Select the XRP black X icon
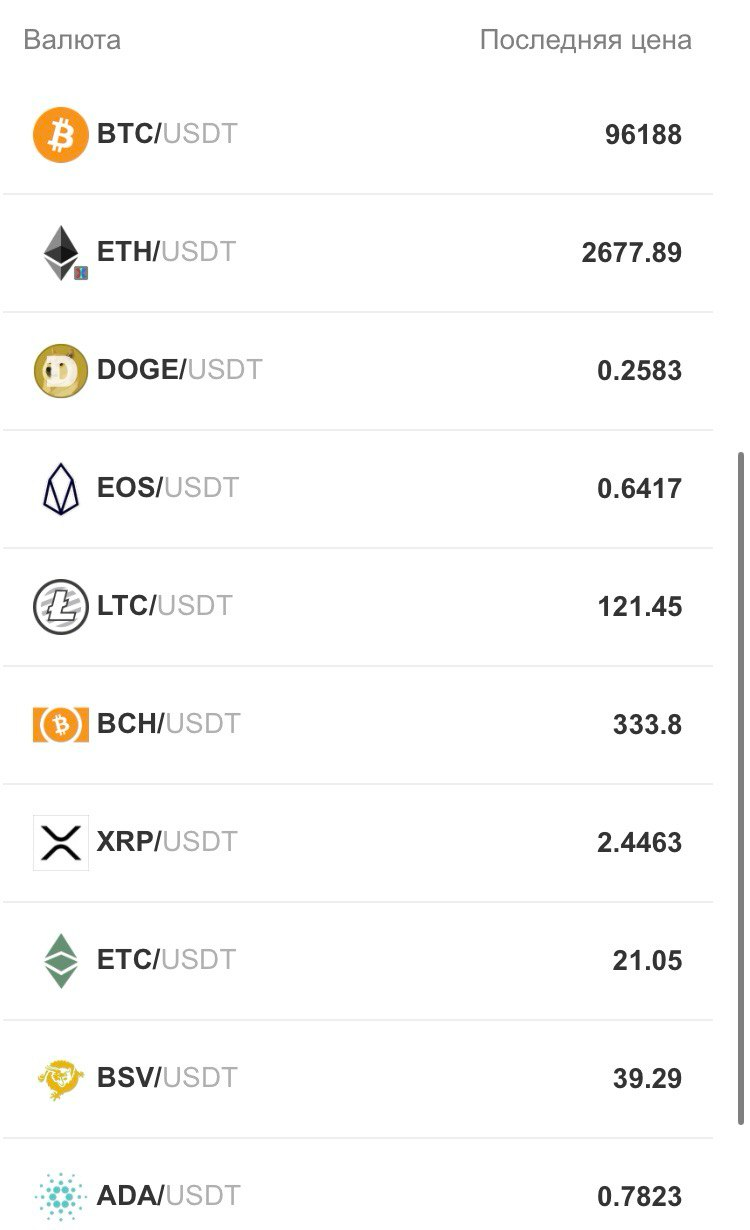750x1230 pixels. coord(61,843)
